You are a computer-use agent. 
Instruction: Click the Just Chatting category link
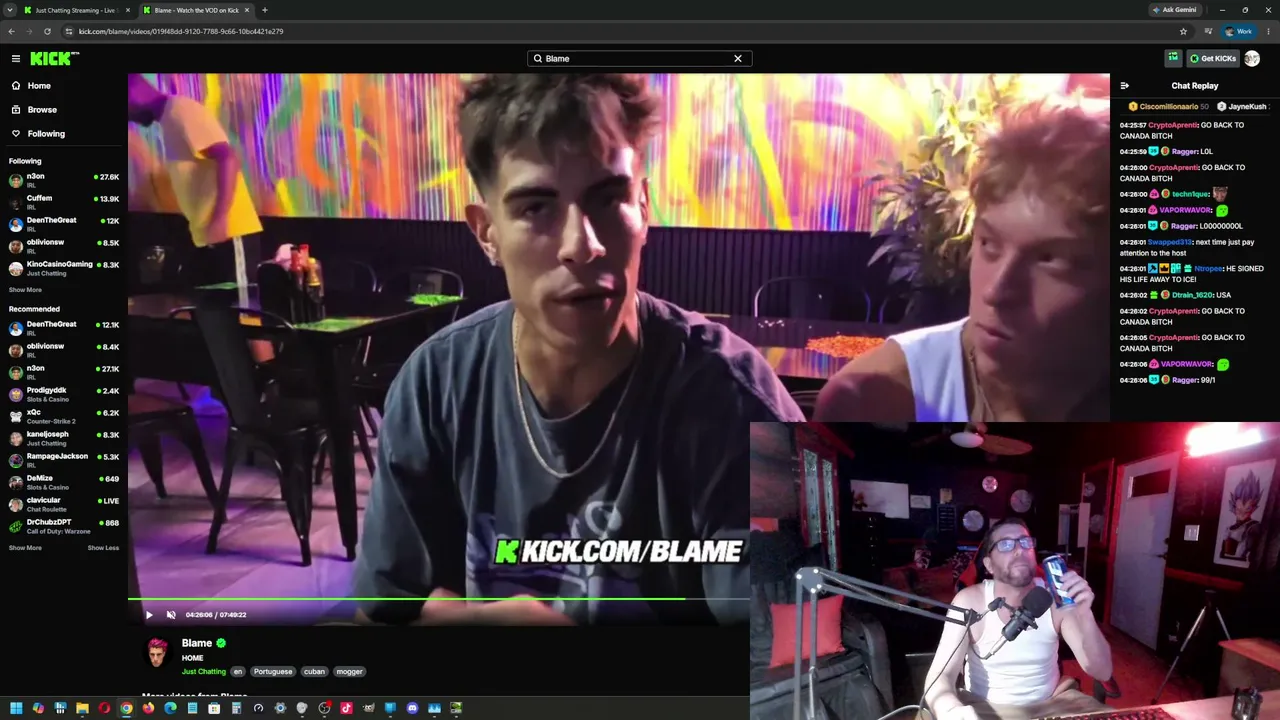(204, 672)
